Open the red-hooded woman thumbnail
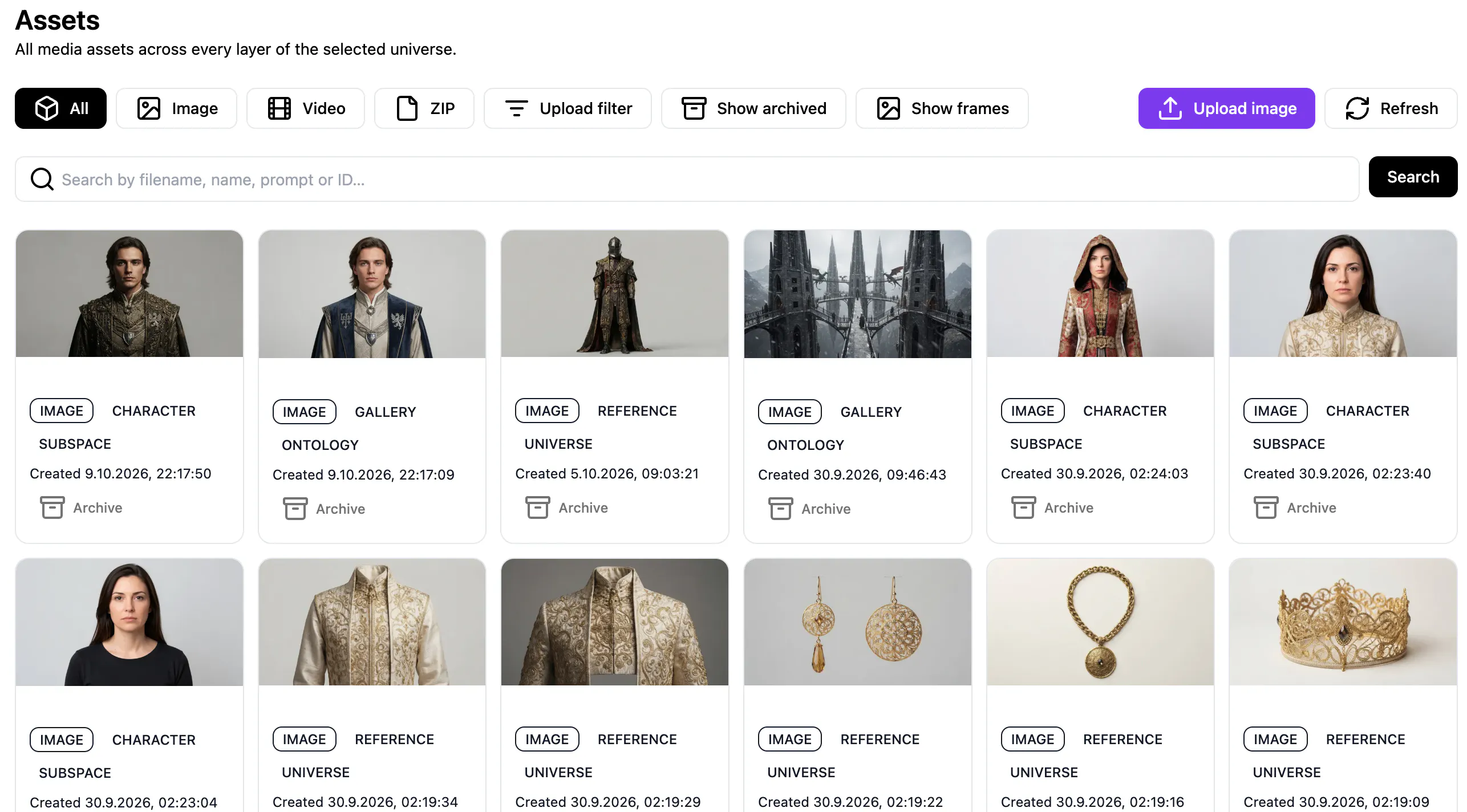Image resolution: width=1467 pixels, height=812 pixels. 1100,294
